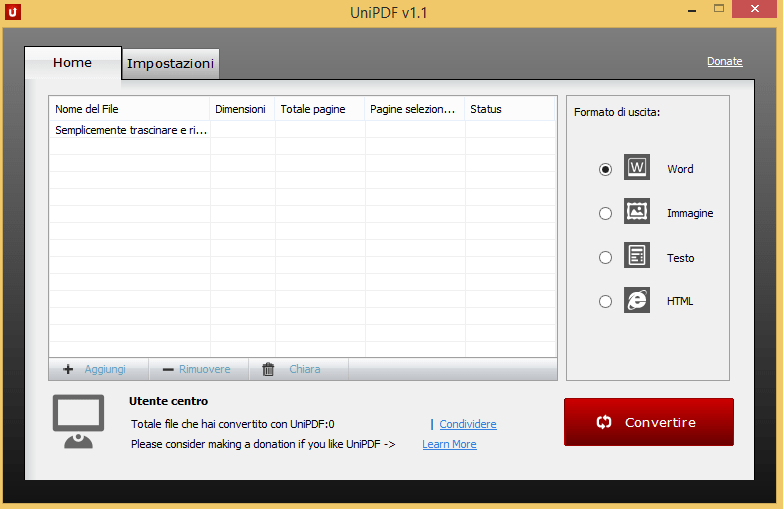Click the refresh arrows icon on Convertire

pyautogui.click(x=604, y=422)
